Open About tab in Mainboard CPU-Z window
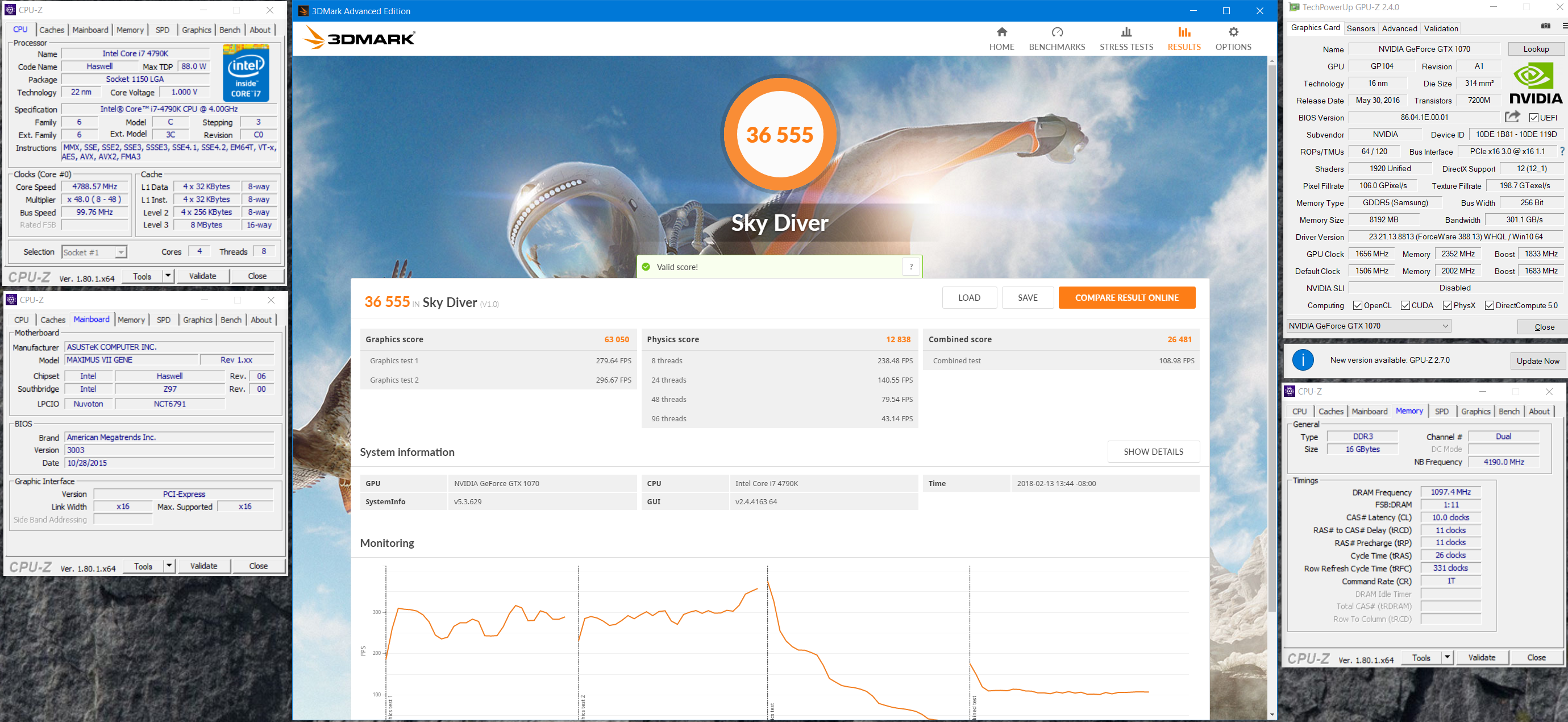This screenshot has width=1568, height=722. click(261, 319)
